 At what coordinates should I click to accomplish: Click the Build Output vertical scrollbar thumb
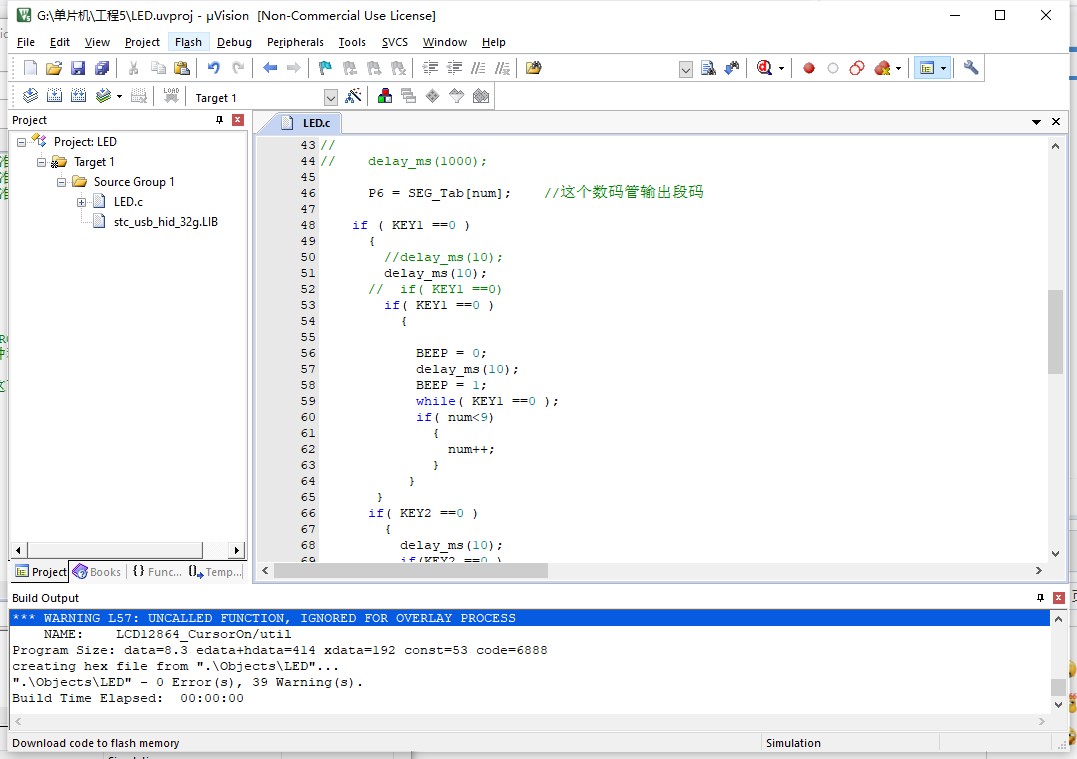1058,687
